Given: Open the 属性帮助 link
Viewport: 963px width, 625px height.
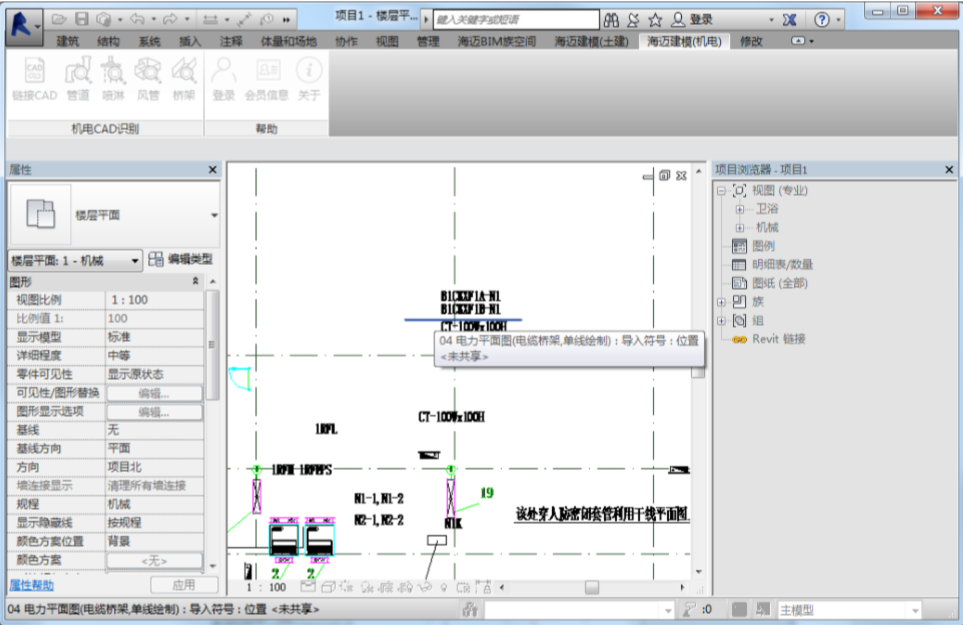Looking at the screenshot, I should [31, 585].
